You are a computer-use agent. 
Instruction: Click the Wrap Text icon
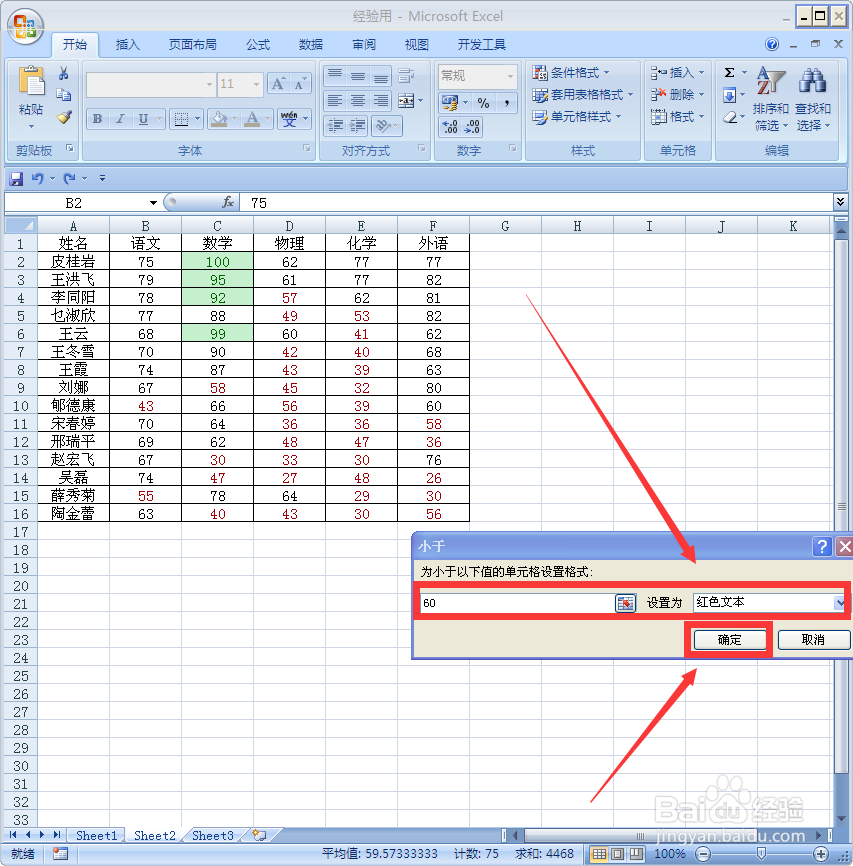click(407, 76)
